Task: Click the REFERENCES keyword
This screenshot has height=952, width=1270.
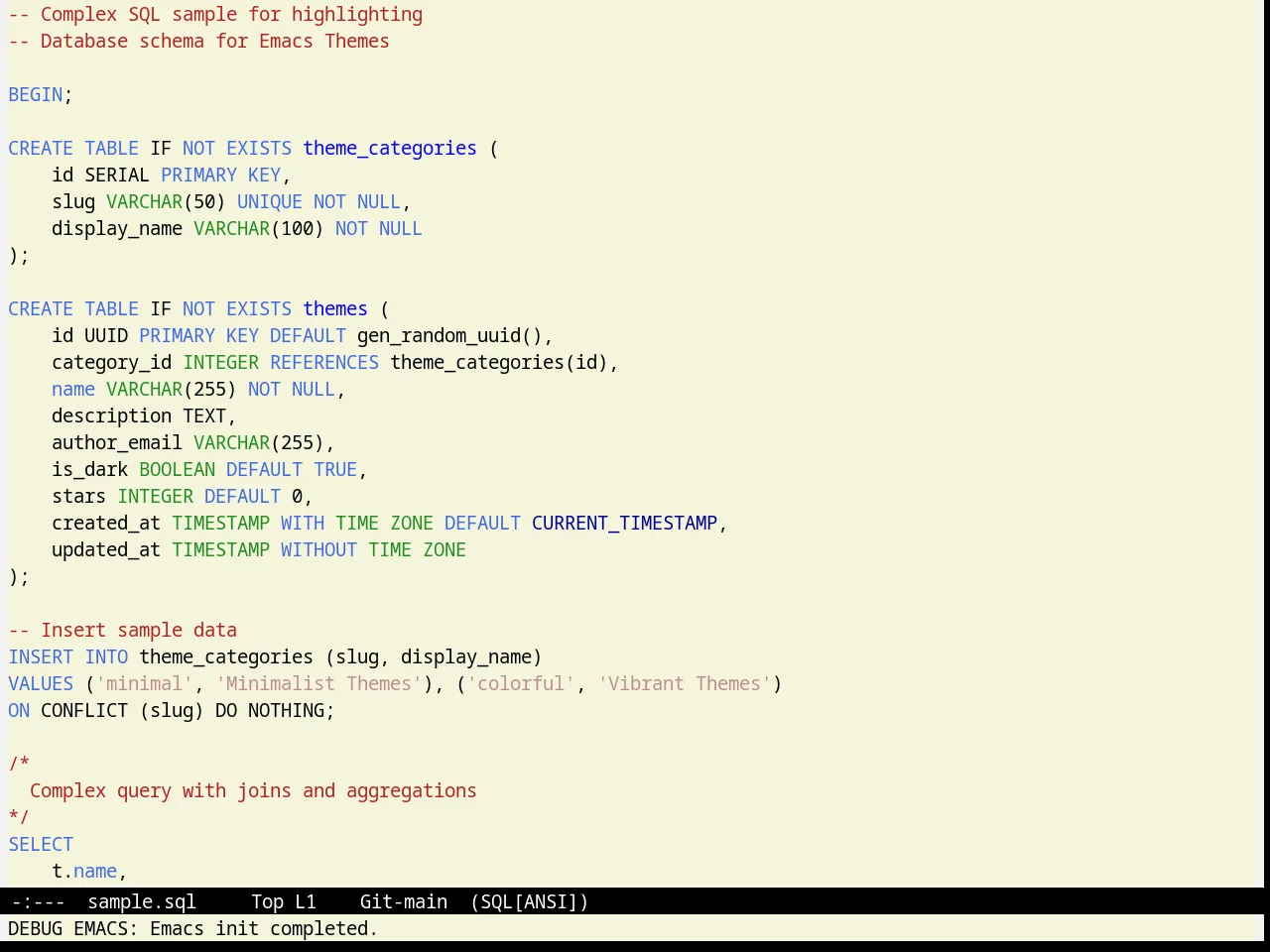Action: pyautogui.click(x=324, y=362)
